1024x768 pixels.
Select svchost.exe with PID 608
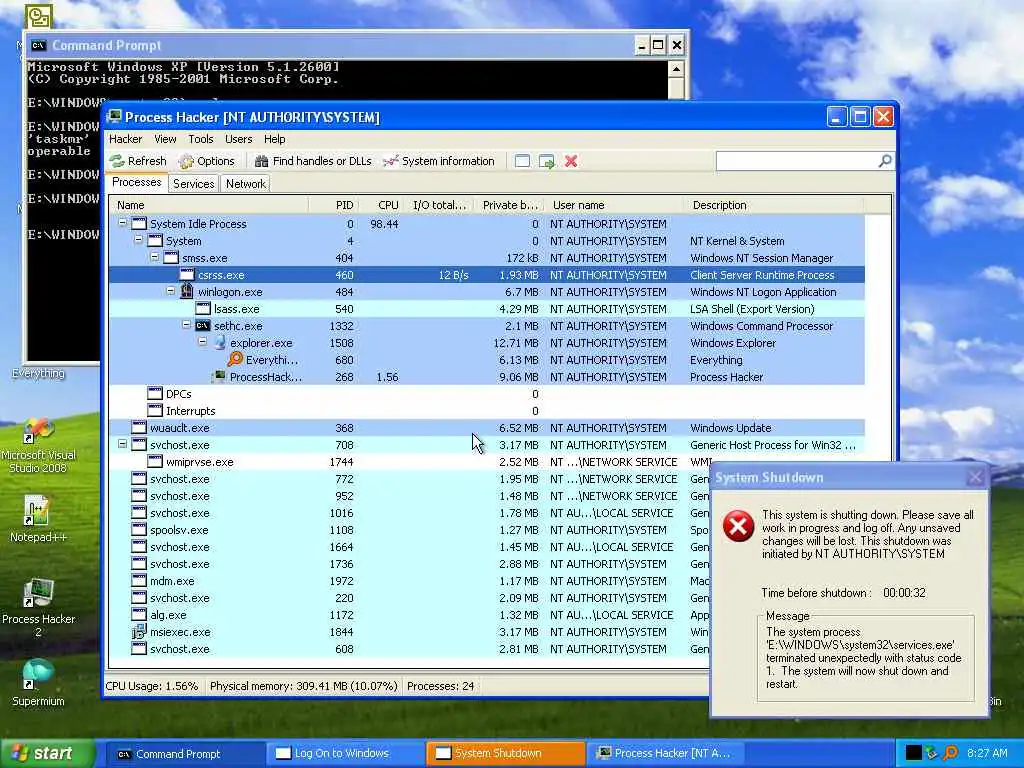point(409,648)
